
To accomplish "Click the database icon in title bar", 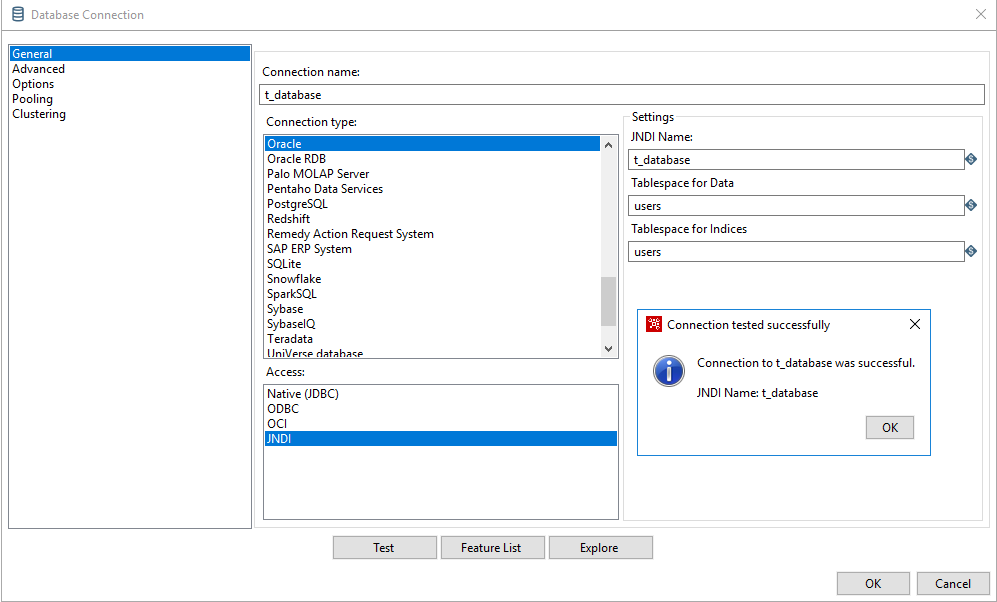I will pos(18,15).
